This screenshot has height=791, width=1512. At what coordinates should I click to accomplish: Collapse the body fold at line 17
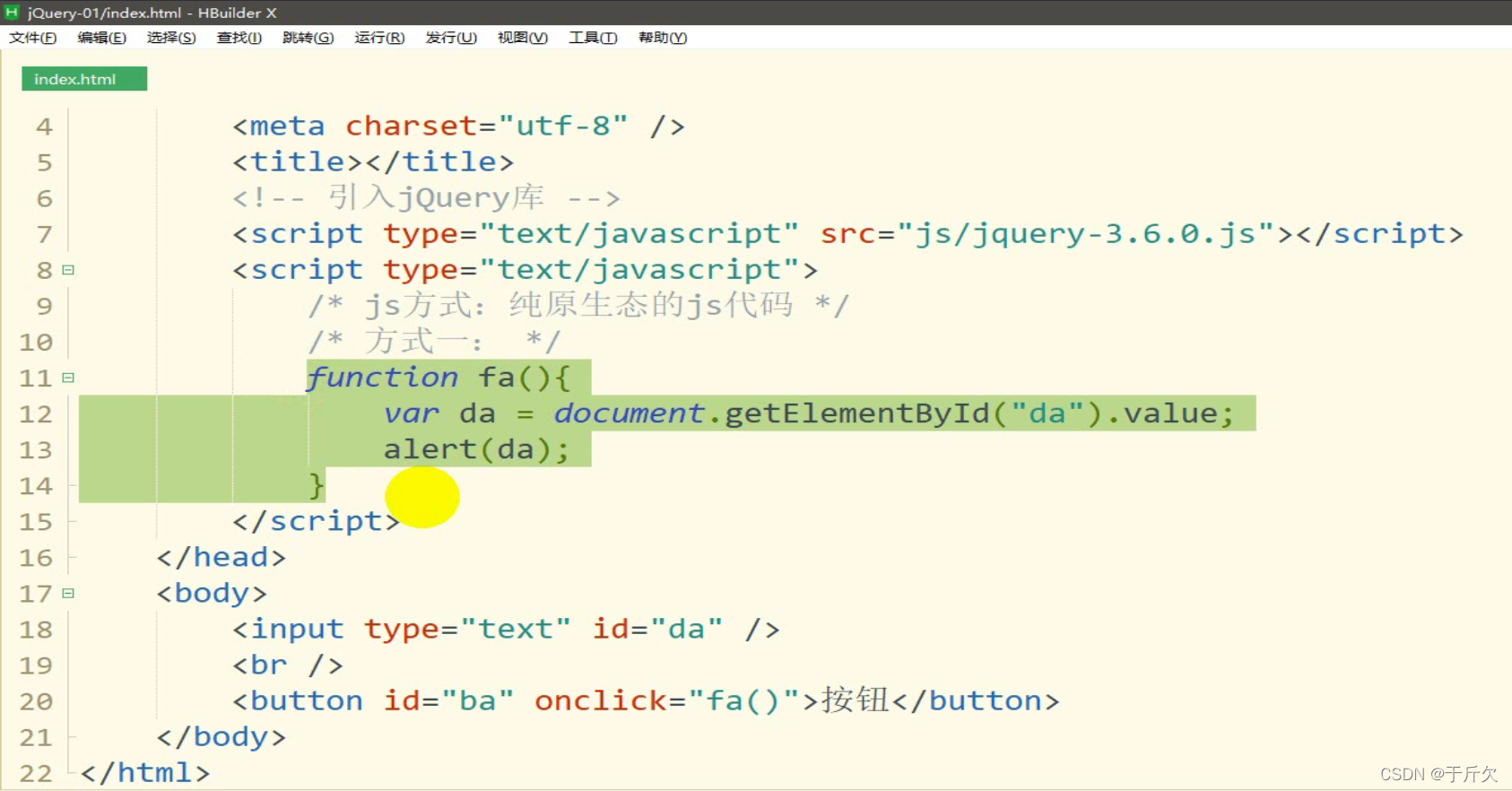tap(68, 593)
